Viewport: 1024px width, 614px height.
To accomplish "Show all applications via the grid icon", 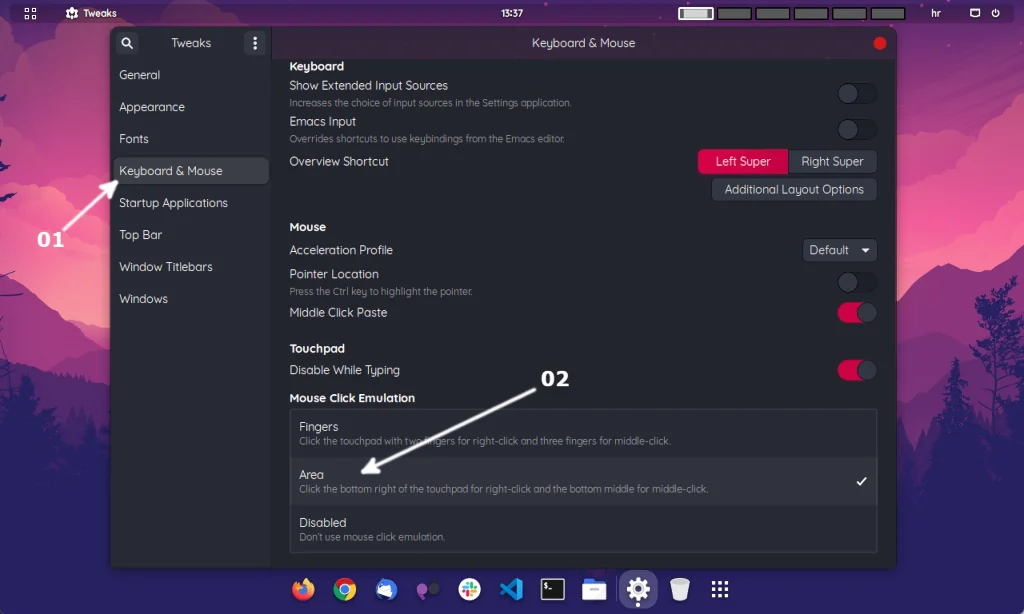I will click(720, 589).
